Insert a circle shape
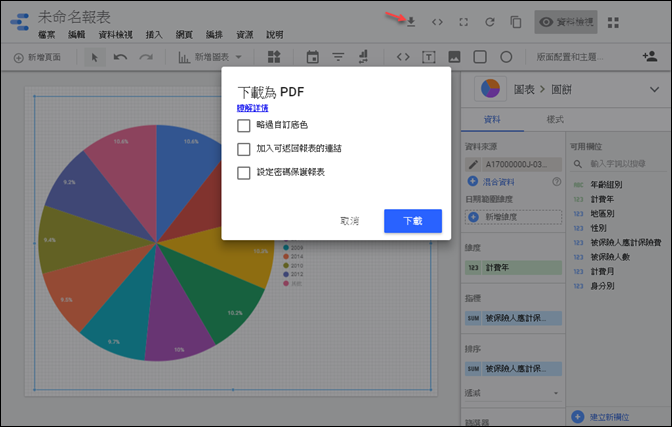Viewport: 672px width, 427px height. pos(506,57)
